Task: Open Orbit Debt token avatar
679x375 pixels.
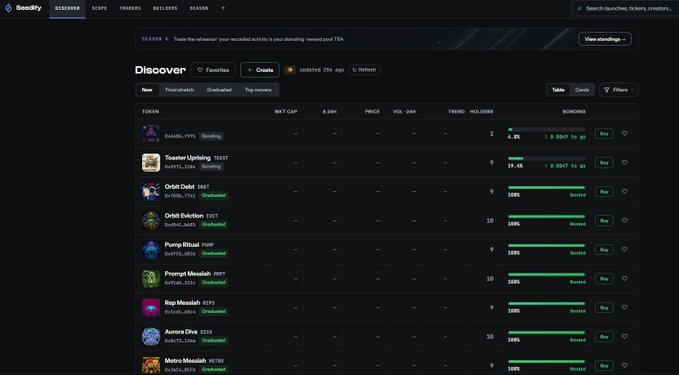Action: point(151,191)
